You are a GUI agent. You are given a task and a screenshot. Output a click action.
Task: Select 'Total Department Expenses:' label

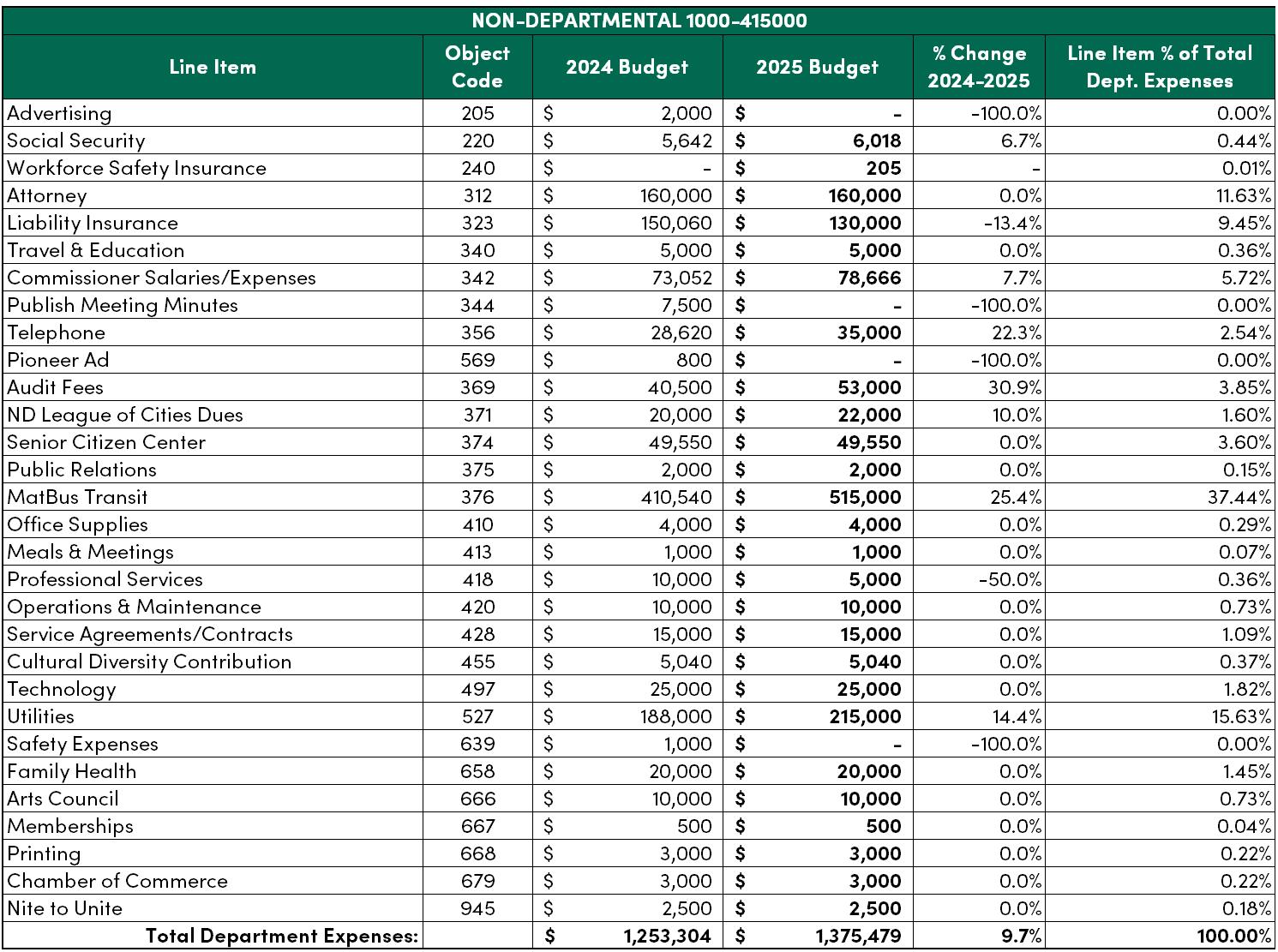(282, 936)
